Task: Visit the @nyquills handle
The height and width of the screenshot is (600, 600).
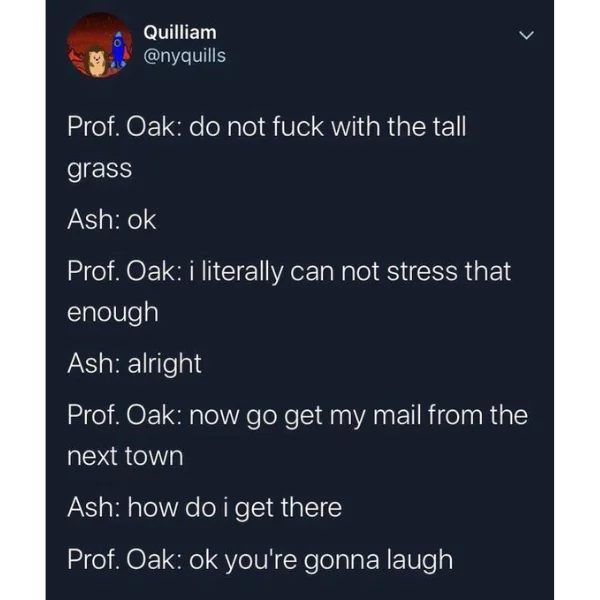Action: point(184,56)
